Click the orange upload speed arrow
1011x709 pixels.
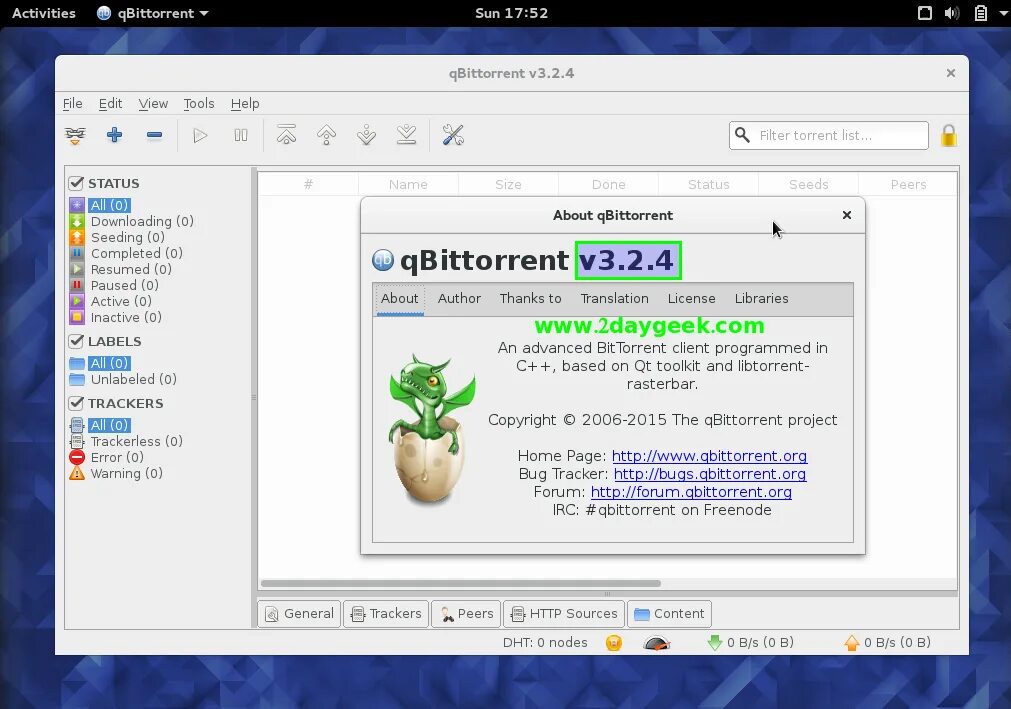pyautogui.click(x=852, y=643)
